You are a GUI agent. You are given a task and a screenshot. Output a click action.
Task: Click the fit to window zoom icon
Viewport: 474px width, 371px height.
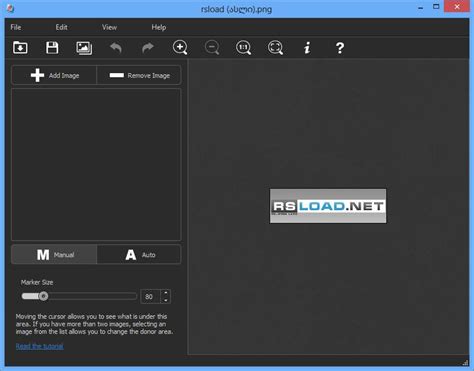(x=276, y=48)
